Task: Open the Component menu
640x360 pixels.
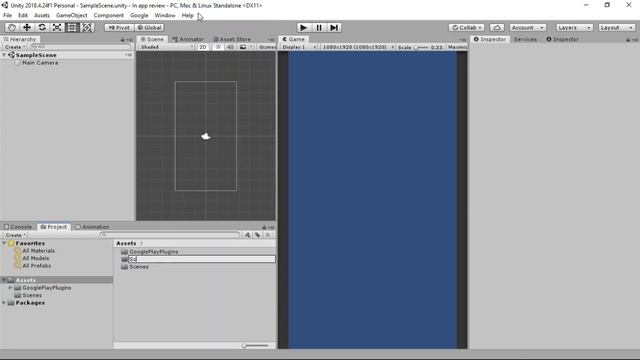Action: pos(109,16)
